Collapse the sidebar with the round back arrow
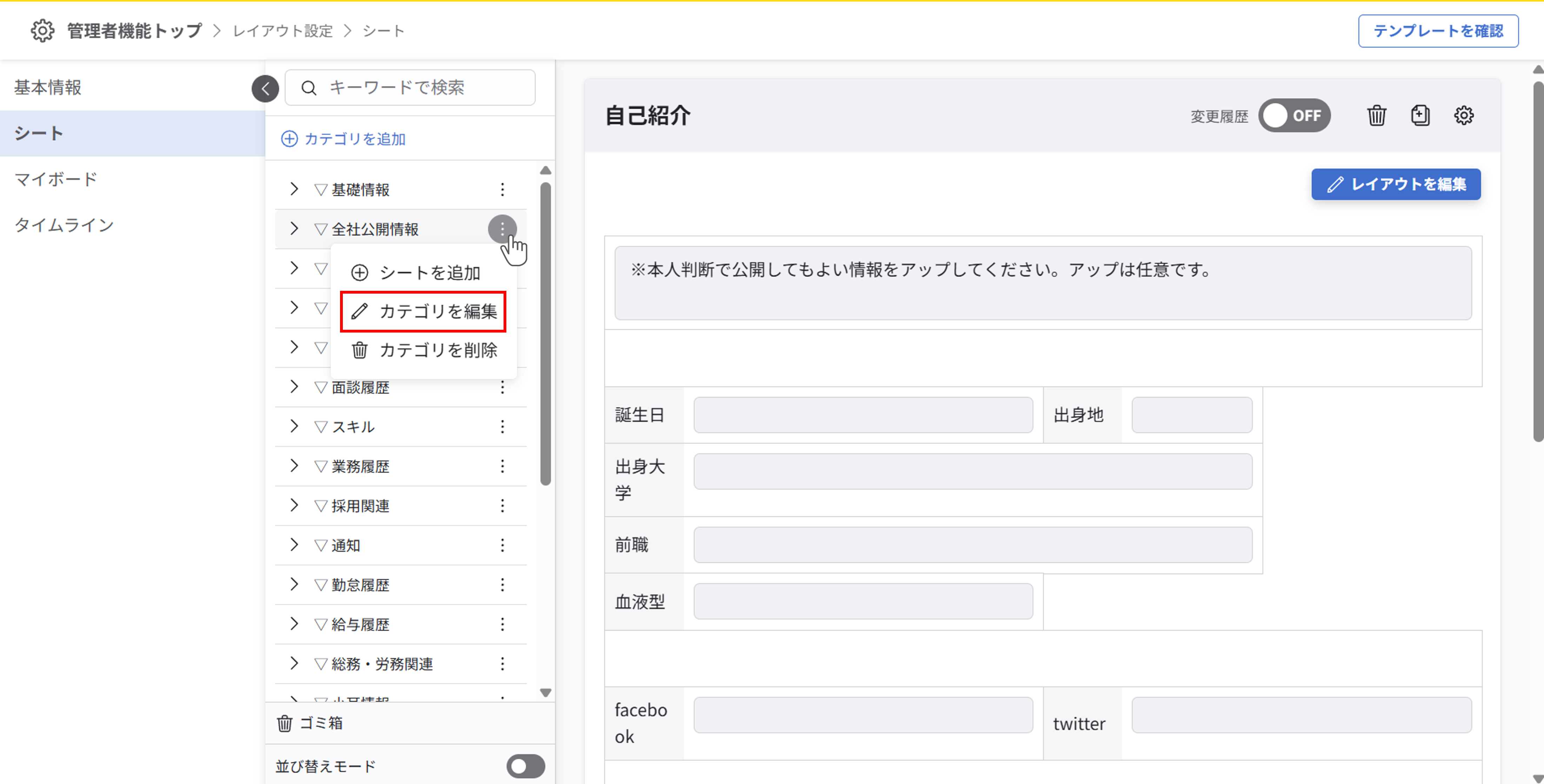Viewport: 1544px width, 784px height. 266,89
